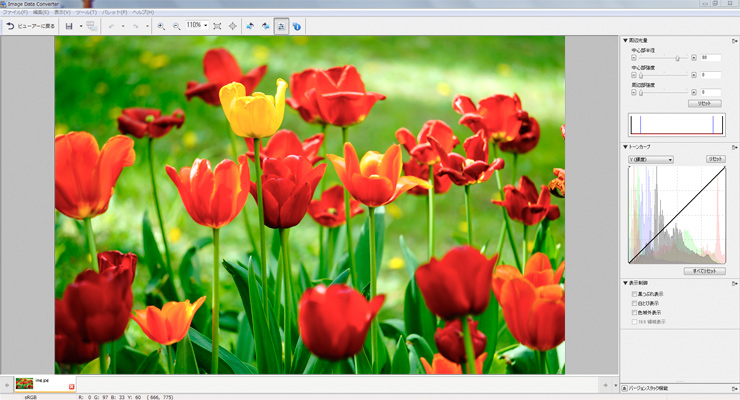
Task: Click the fit-to-window icon
Action: coord(217,26)
